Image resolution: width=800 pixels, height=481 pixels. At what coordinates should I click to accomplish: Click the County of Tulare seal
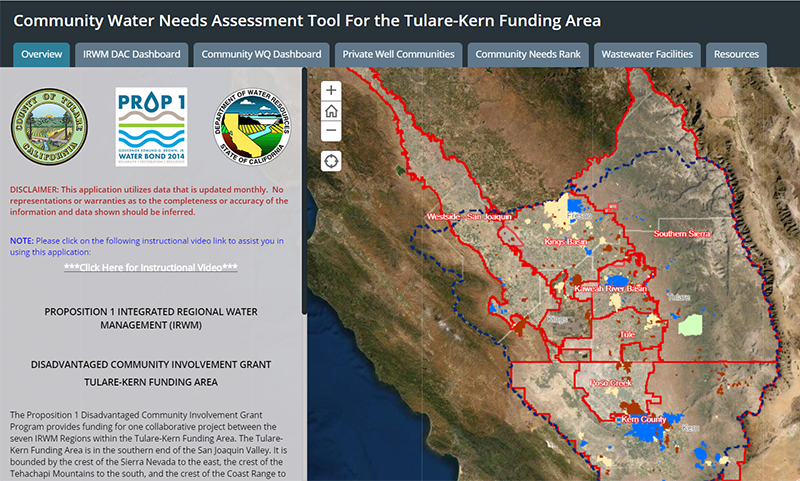(x=49, y=126)
